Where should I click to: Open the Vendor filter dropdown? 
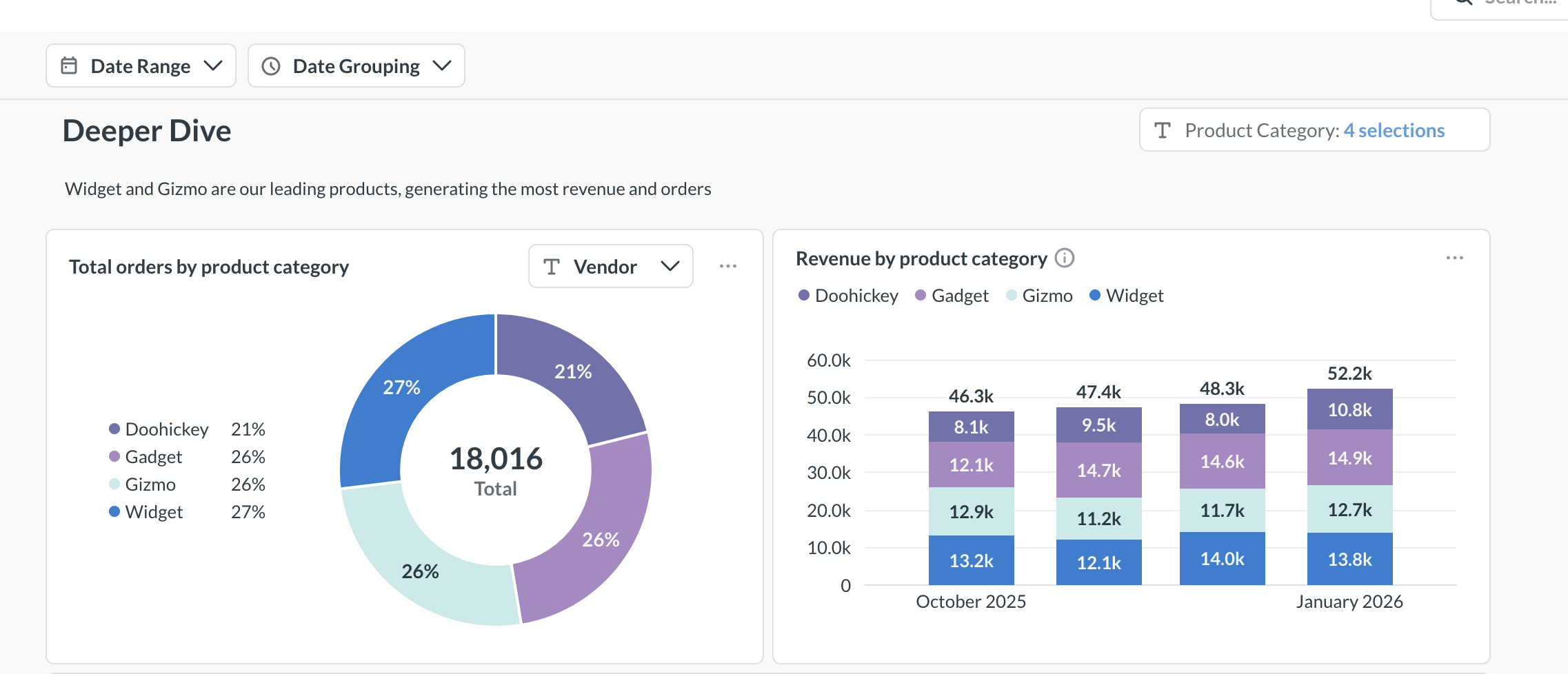click(x=670, y=267)
